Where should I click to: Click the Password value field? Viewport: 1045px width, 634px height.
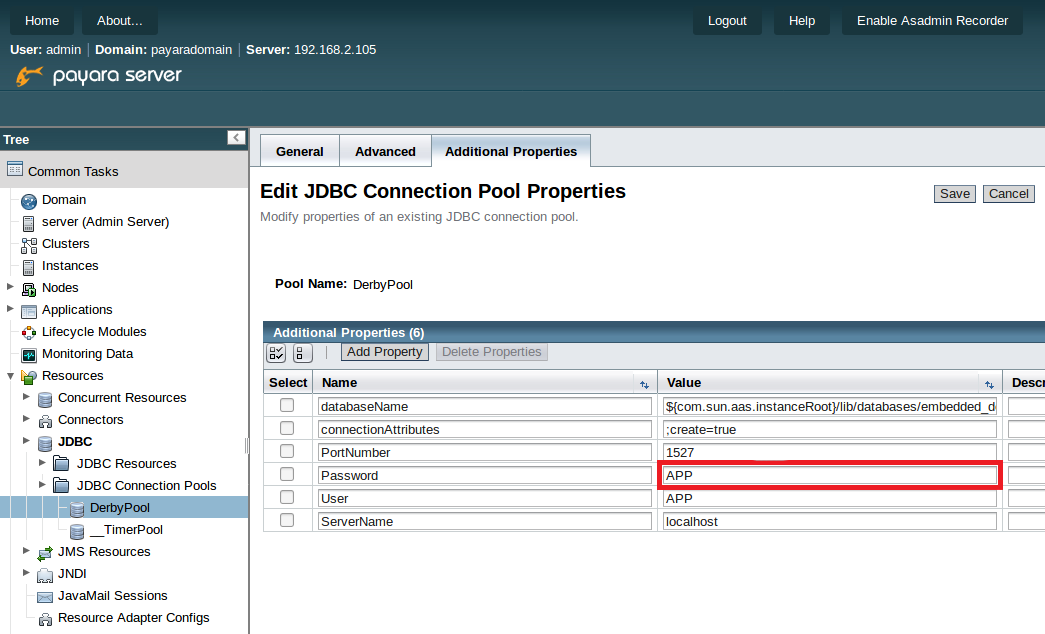pyautogui.click(x=830, y=475)
